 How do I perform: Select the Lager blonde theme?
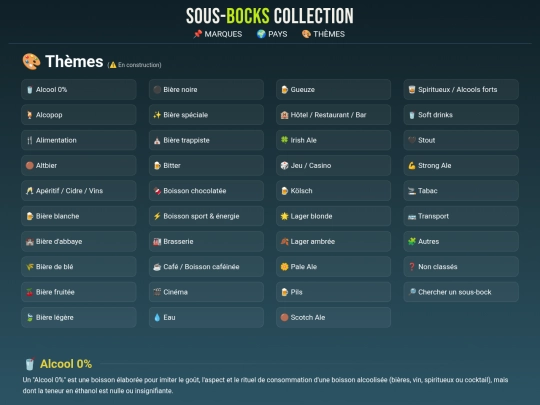[333, 216]
